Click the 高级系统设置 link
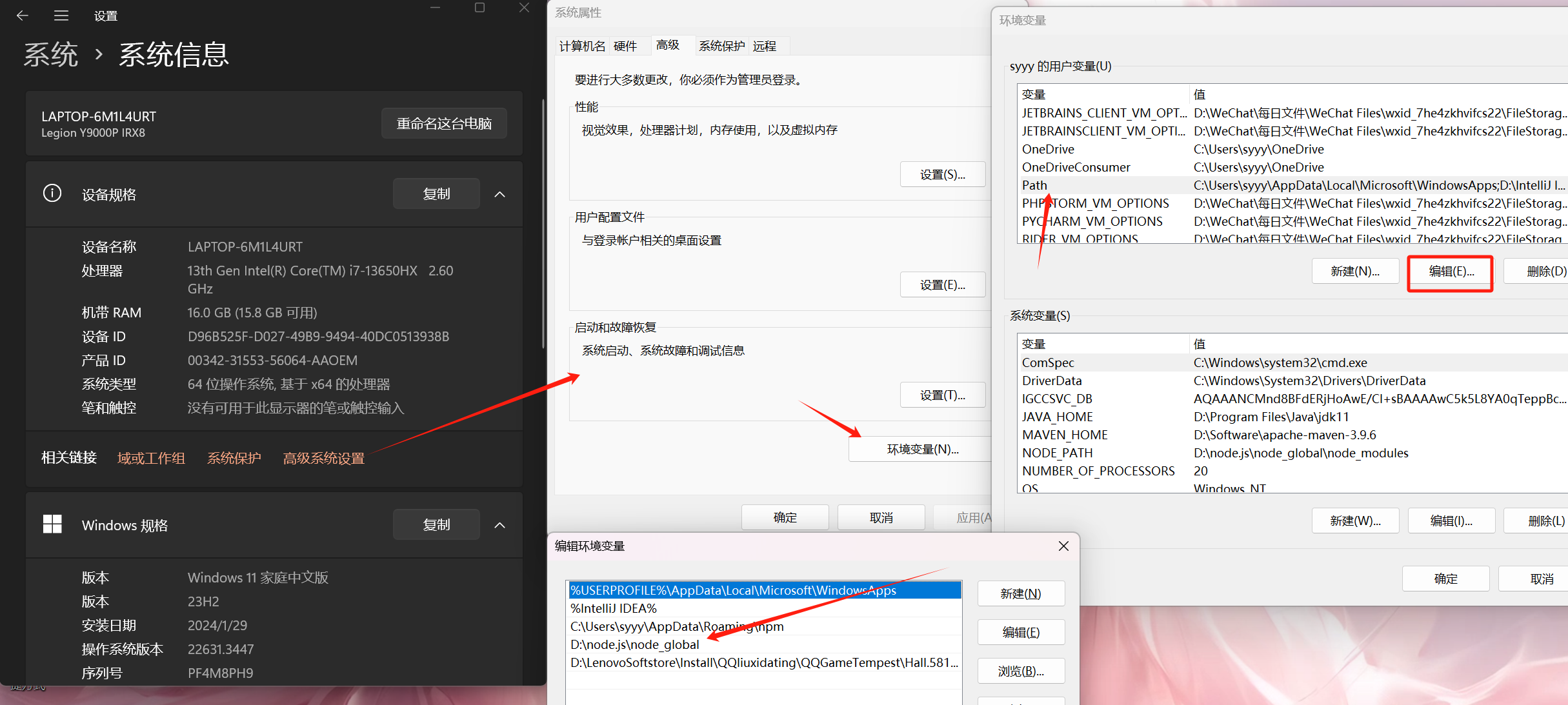This screenshot has width=1568, height=705. pyautogui.click(x=324, y=458)
